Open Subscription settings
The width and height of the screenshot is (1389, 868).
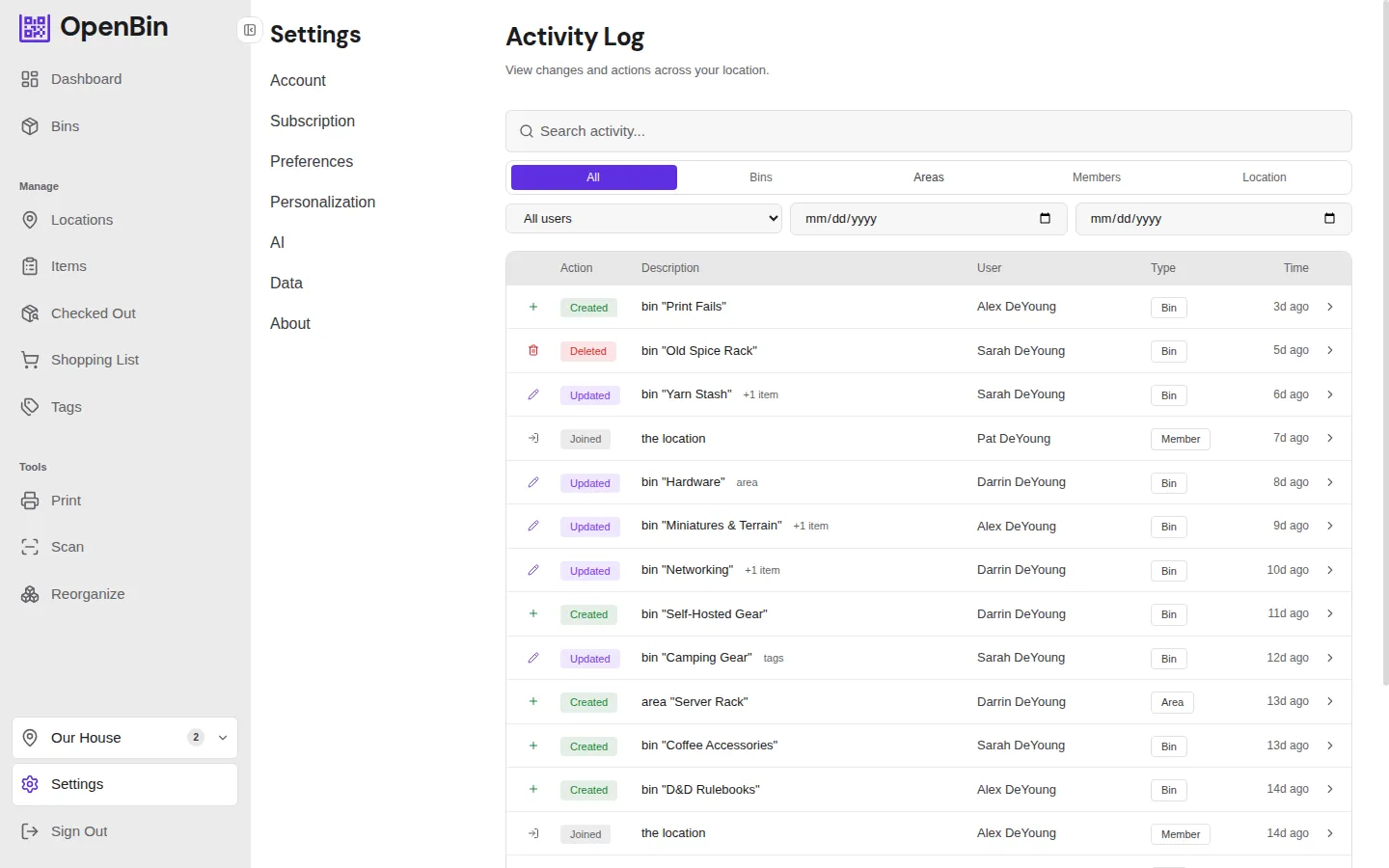313,121
